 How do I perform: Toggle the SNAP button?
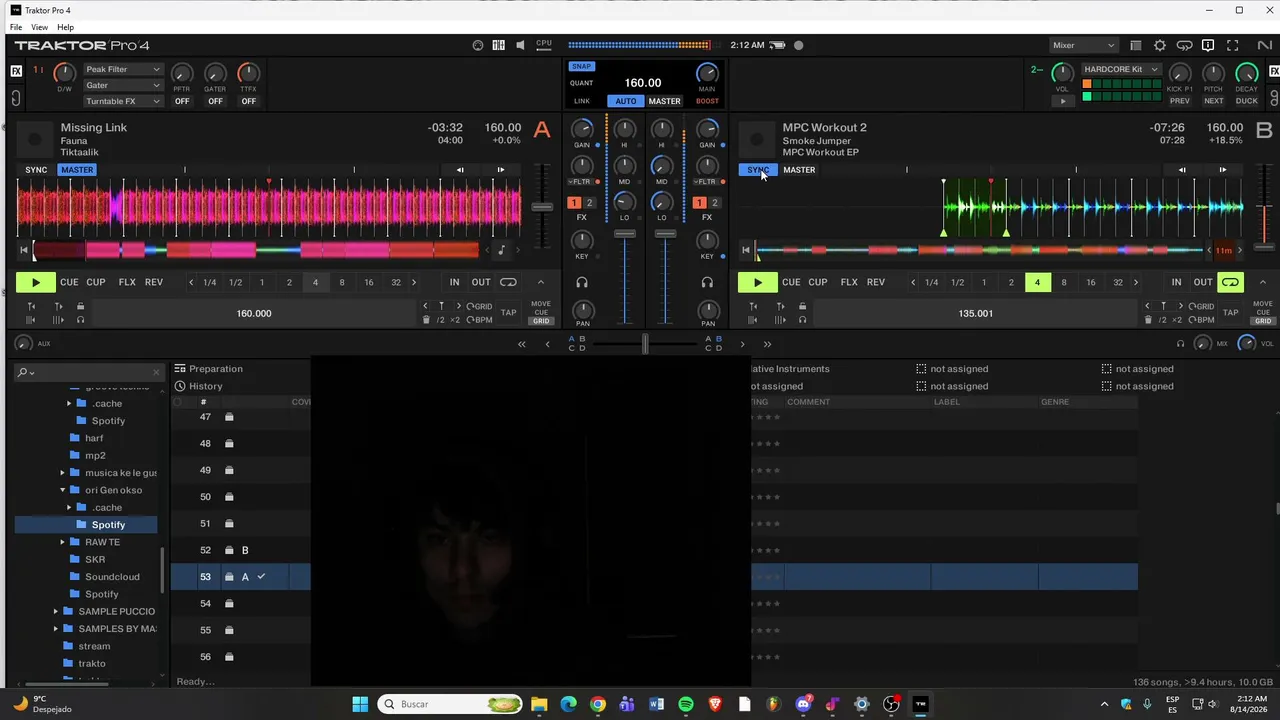point(581,67)
